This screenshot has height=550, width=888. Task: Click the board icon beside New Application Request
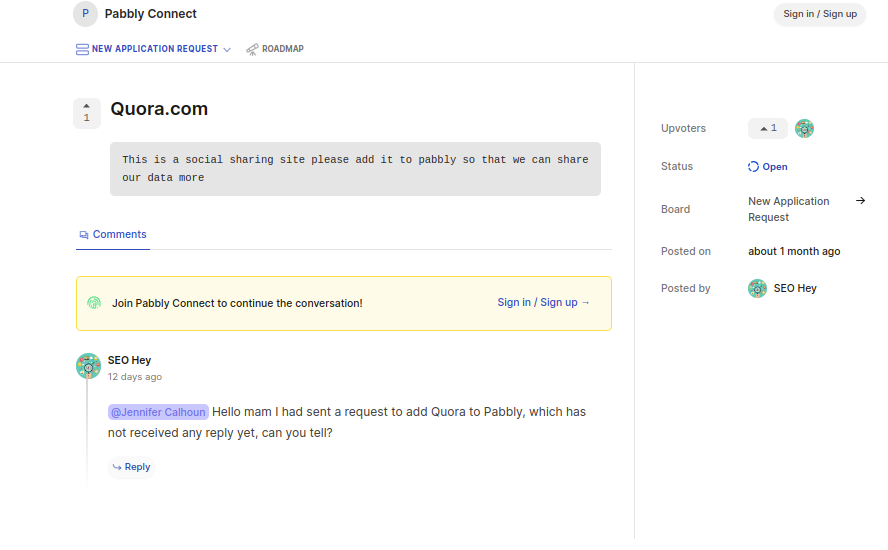[x=82, y=49]
